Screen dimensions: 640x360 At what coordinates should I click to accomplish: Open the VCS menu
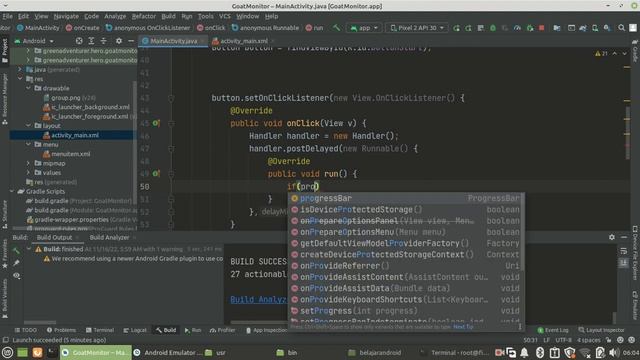click(225, 16)
